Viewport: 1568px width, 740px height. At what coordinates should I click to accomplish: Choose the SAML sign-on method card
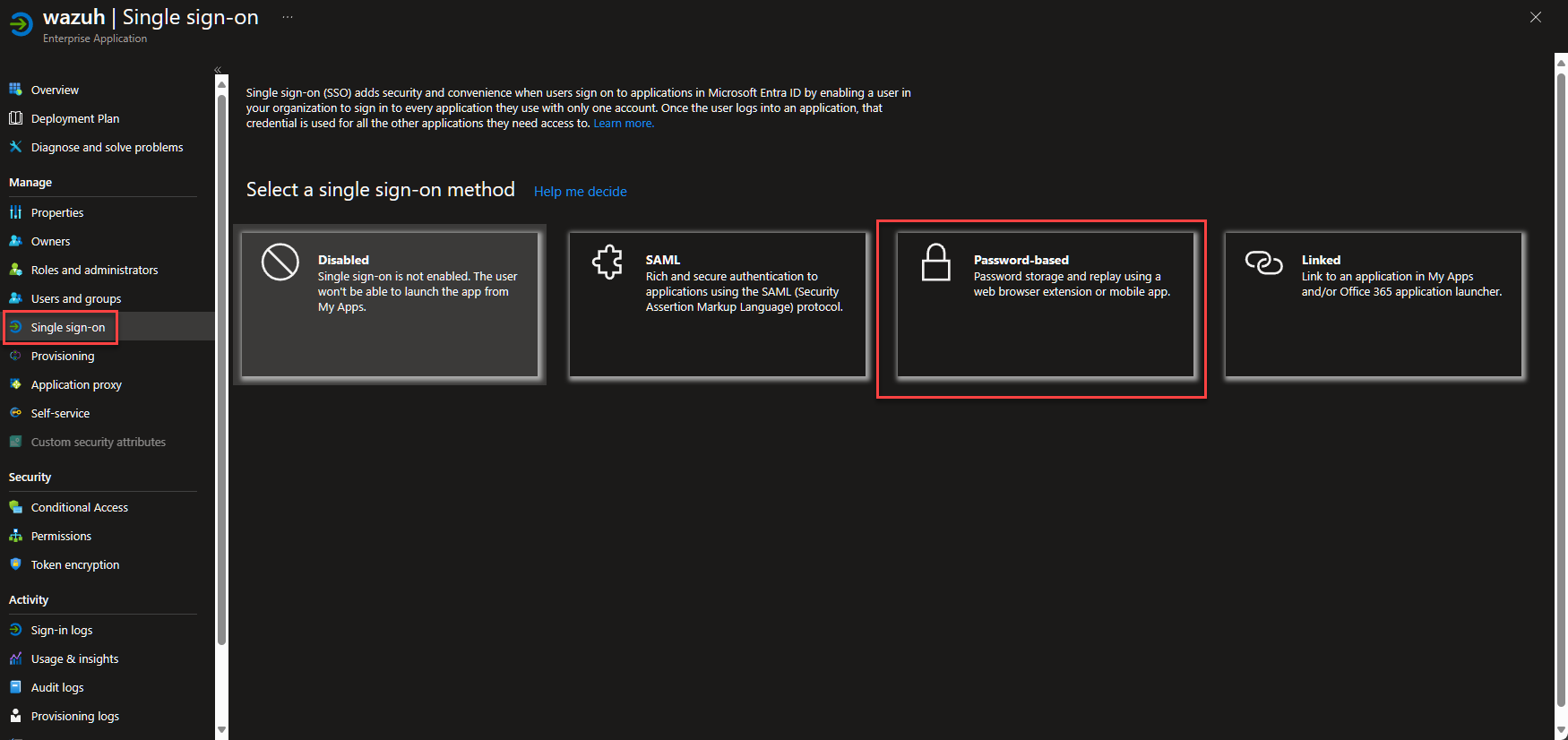pyautogui.click(x=718, y=305)
